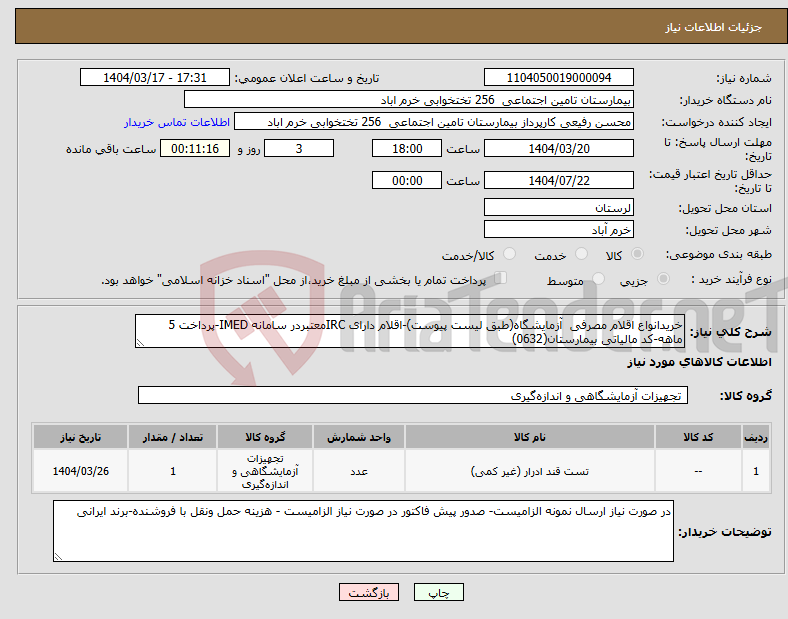Toggle the اسناد خزانه اسلامی payment checkbox
Viewport: 788px width, 619px height.
(x=501, y=278)
